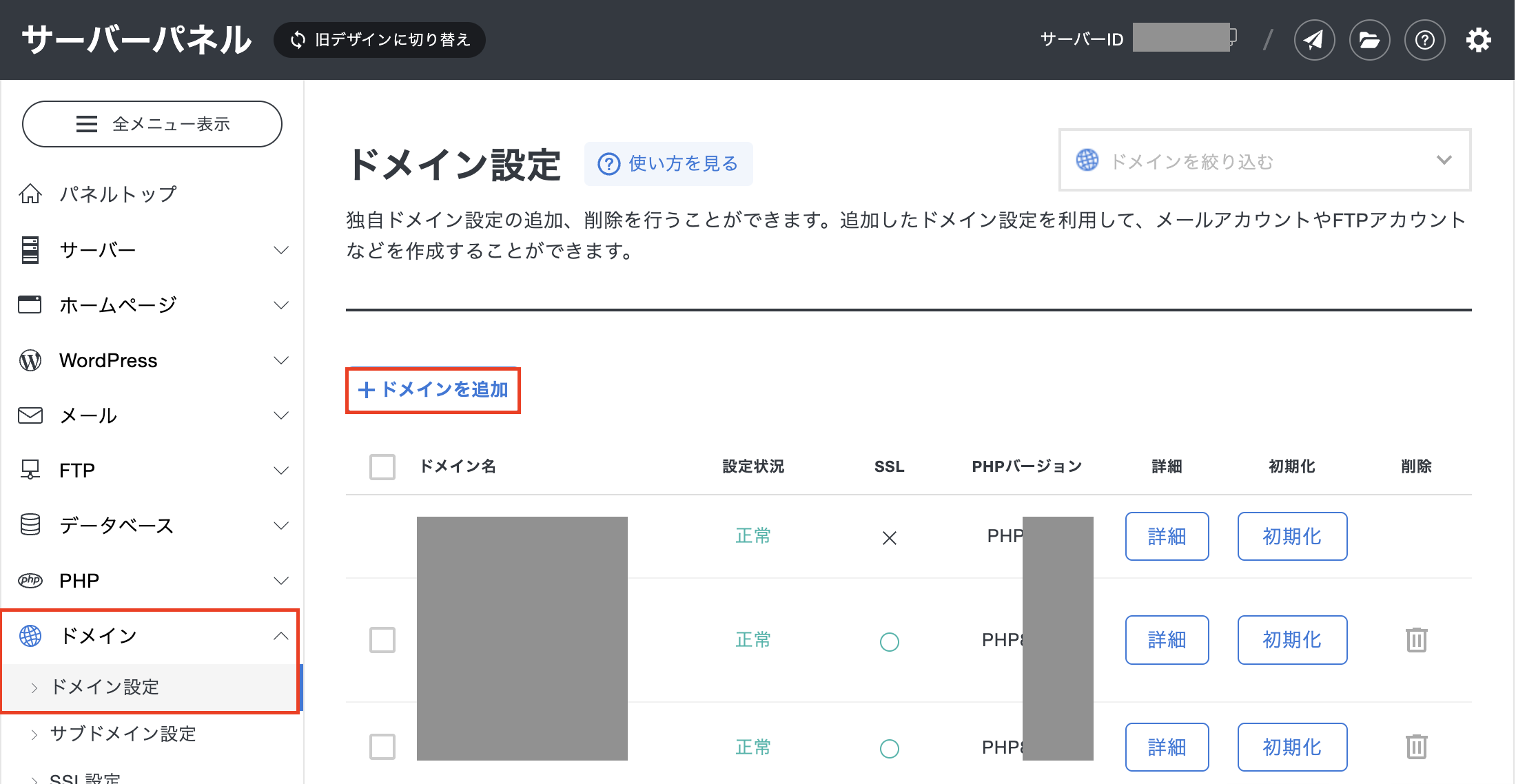The height and width of the screenshot is (784, 1516).
Task: Click the globe icon beside ドメイン
Action: (x=30, y=635)
